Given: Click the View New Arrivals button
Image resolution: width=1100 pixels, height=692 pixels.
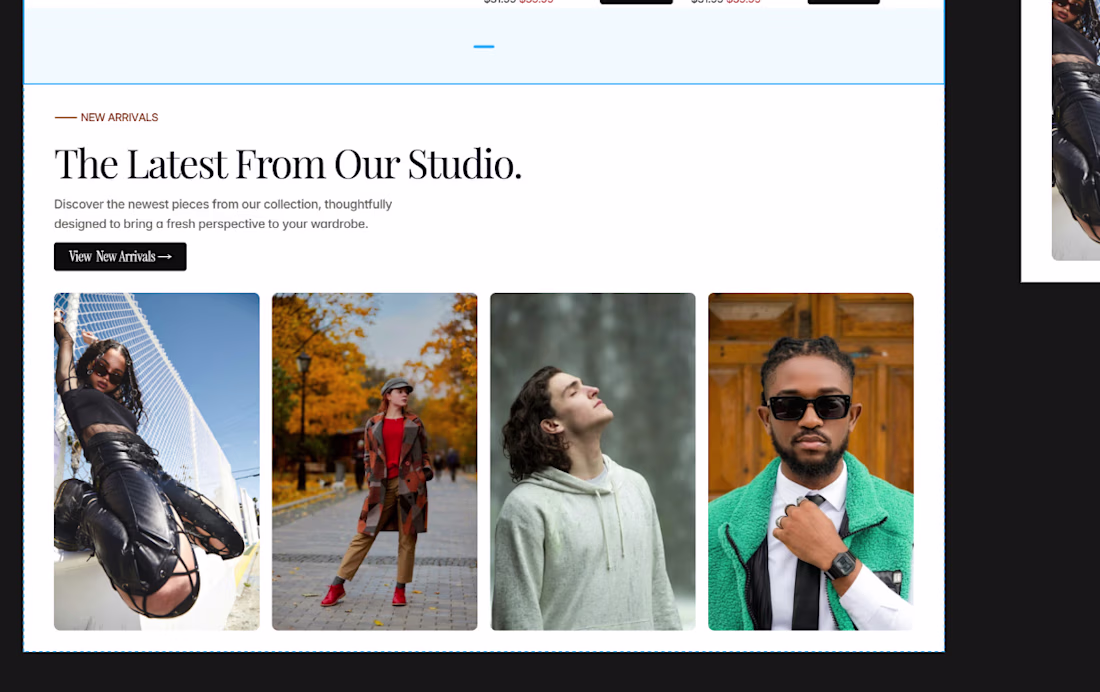Looking at the screenshot, I should 120,257.
